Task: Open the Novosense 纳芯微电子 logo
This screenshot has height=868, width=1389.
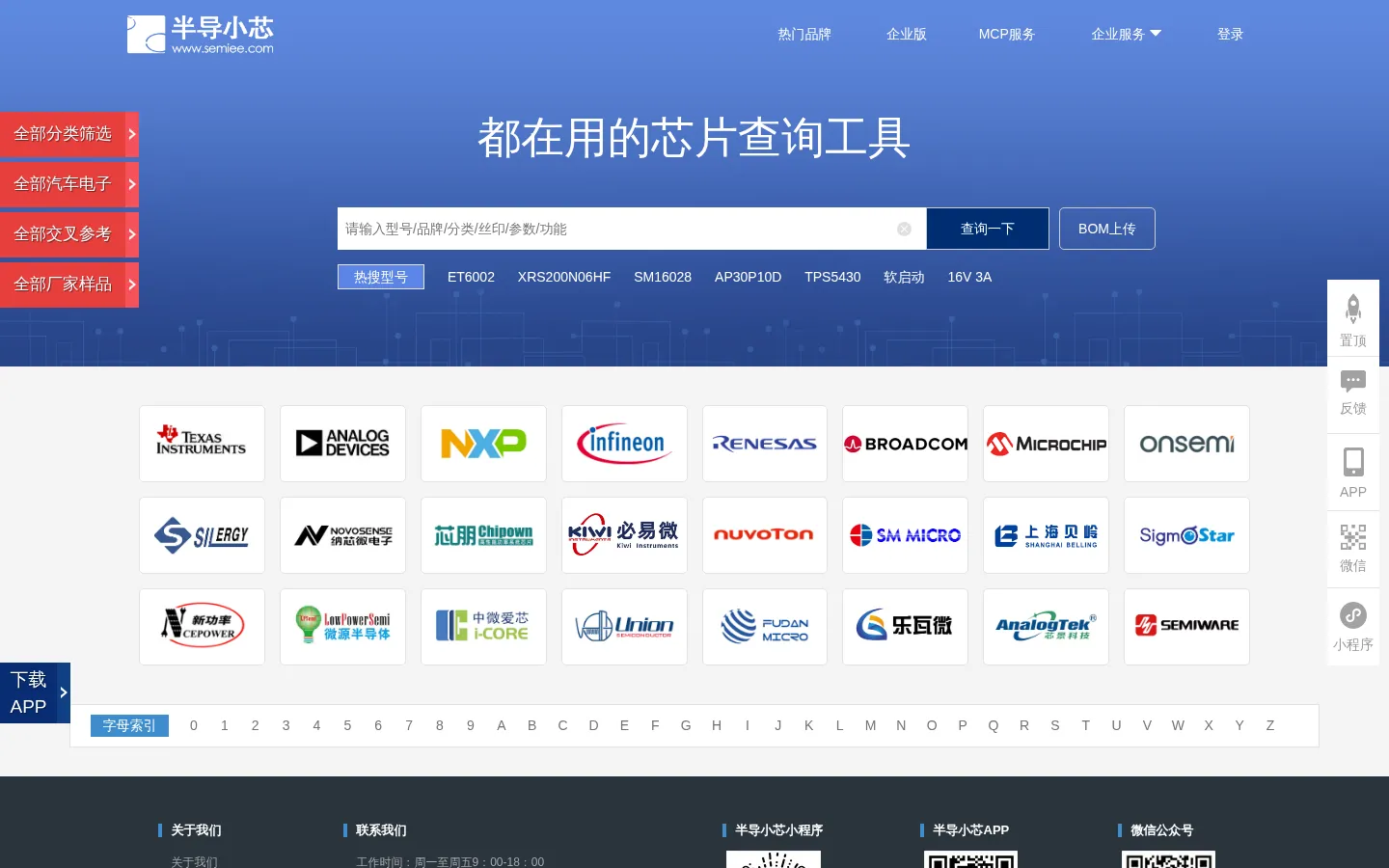Action: [x=342, y=535]
